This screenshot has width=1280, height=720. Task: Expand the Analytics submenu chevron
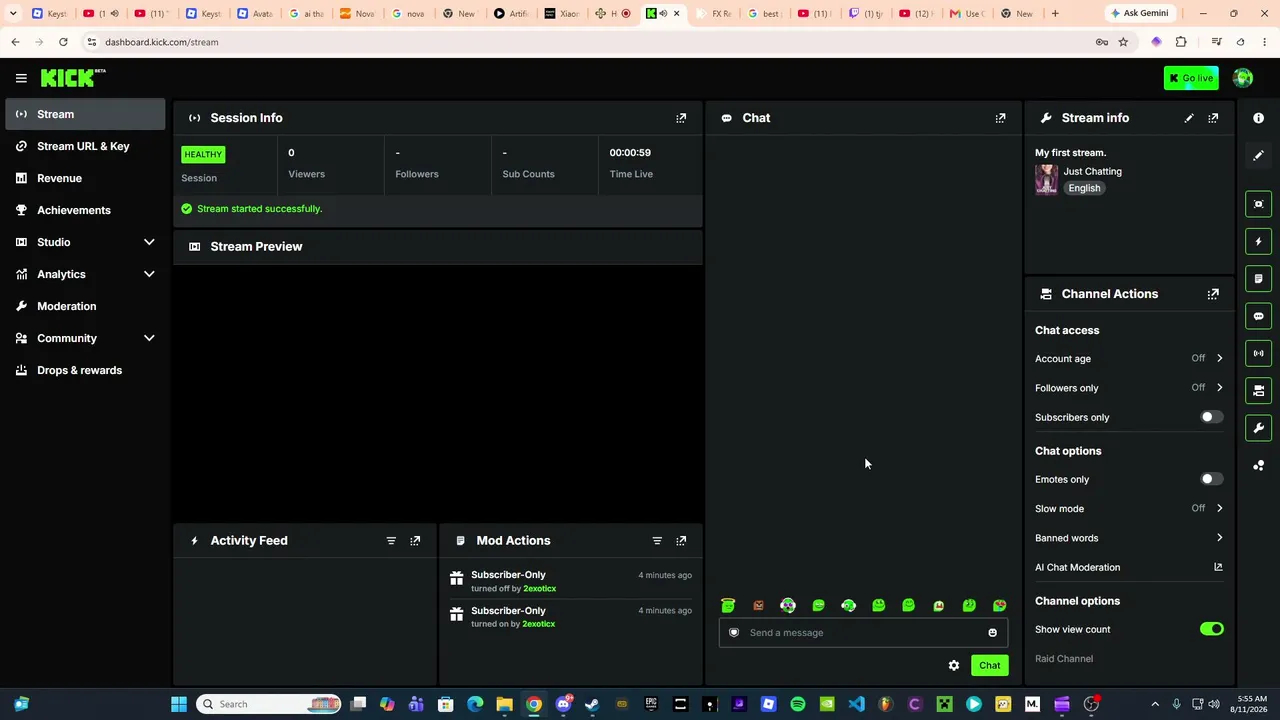coord(149,274)
